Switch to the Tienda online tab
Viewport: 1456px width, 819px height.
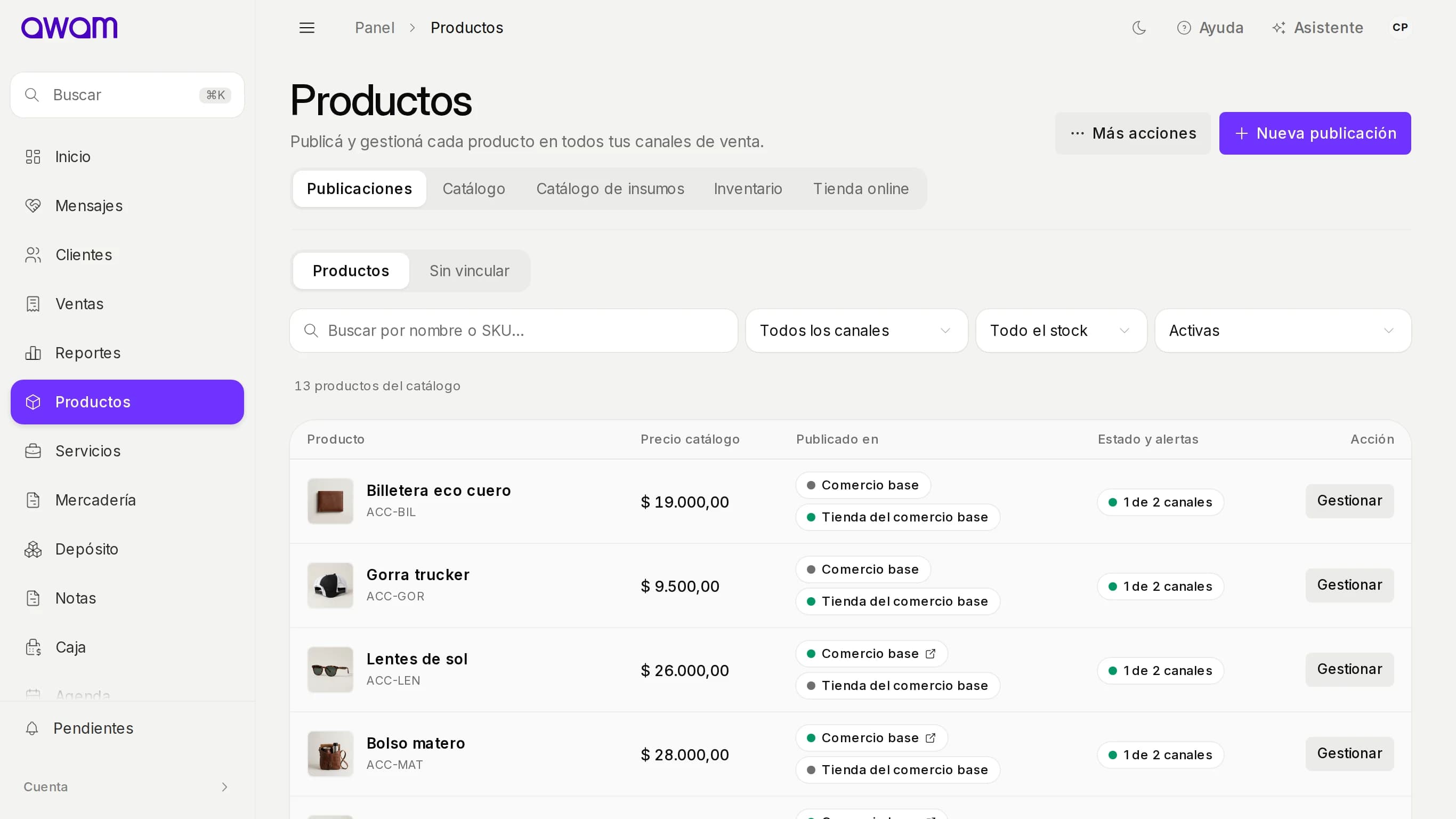[861, 189]
